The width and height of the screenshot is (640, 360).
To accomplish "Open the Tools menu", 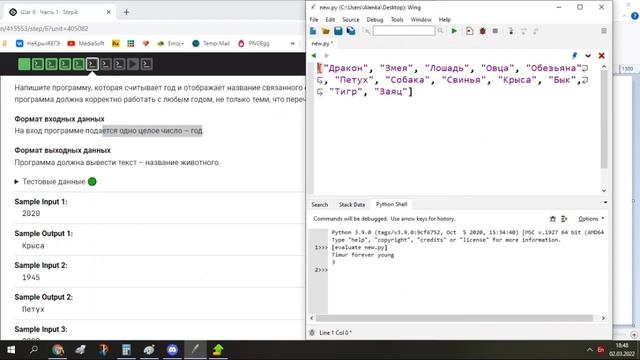I will [397, 20].
